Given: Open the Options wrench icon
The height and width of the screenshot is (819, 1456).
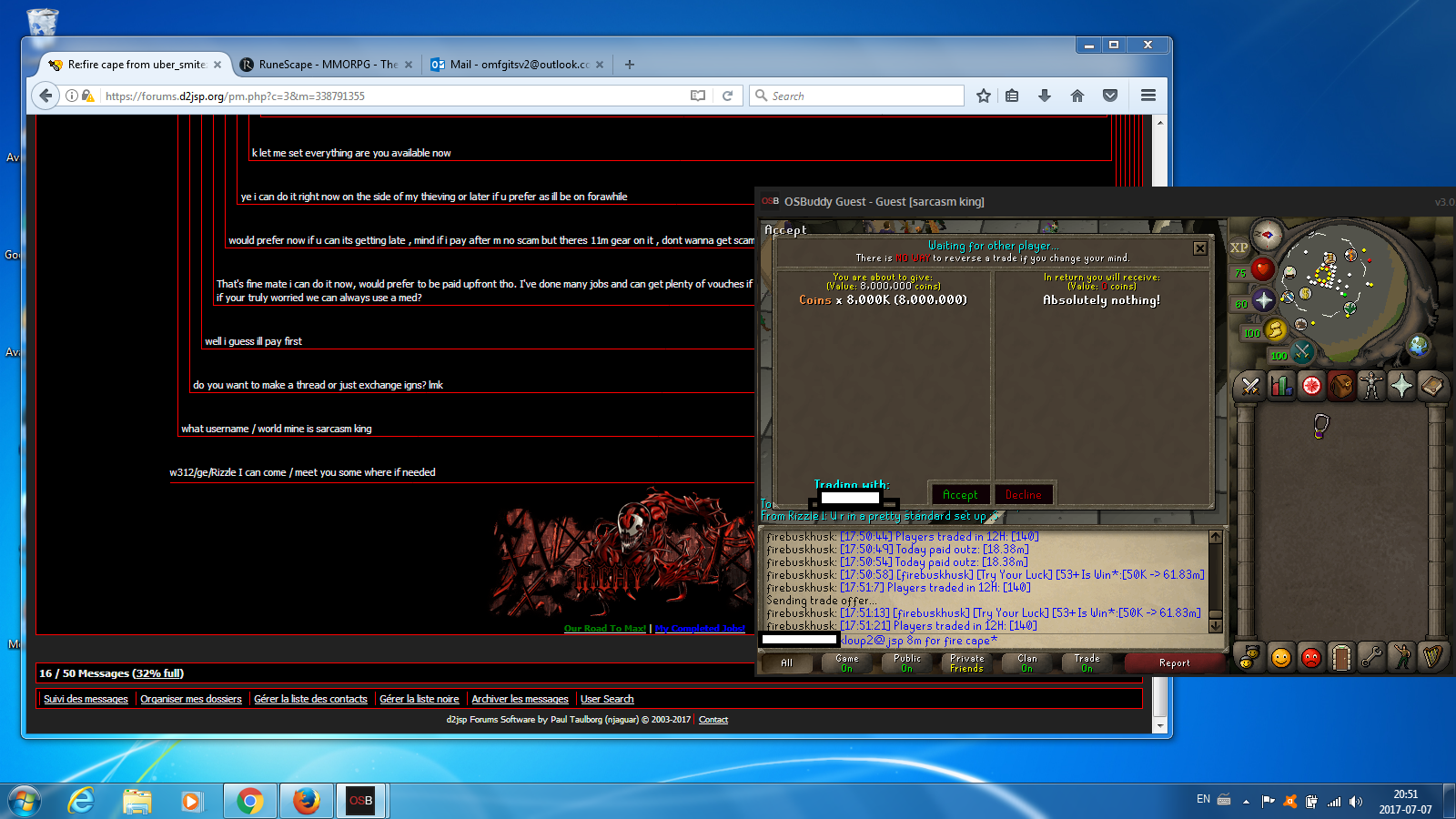Looking at the screenshot, I should coord(1371,657).
